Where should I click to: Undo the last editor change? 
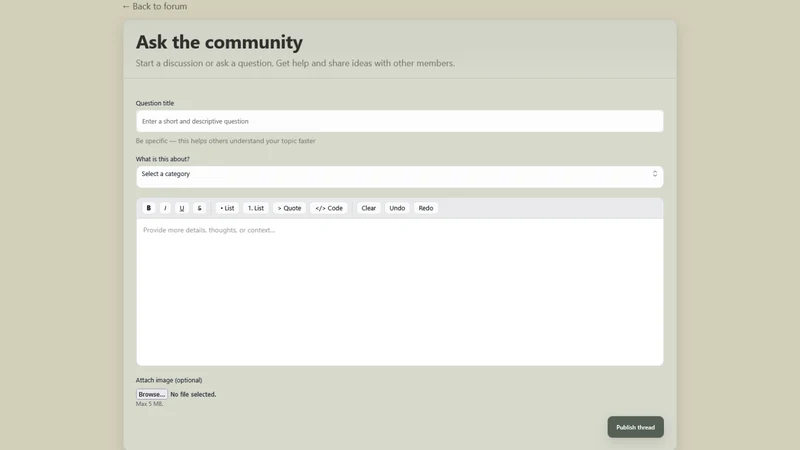[x=397, y=208]
